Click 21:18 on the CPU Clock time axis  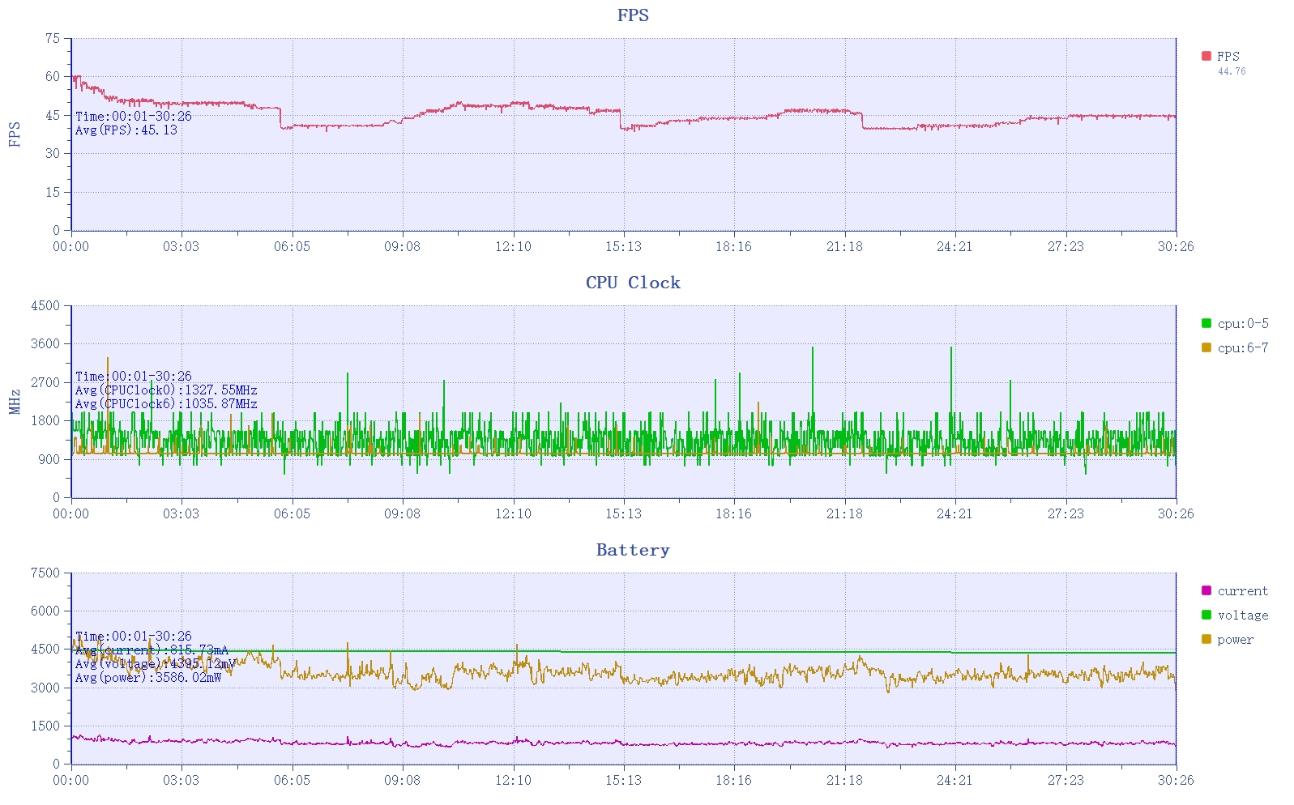point(844,513)
